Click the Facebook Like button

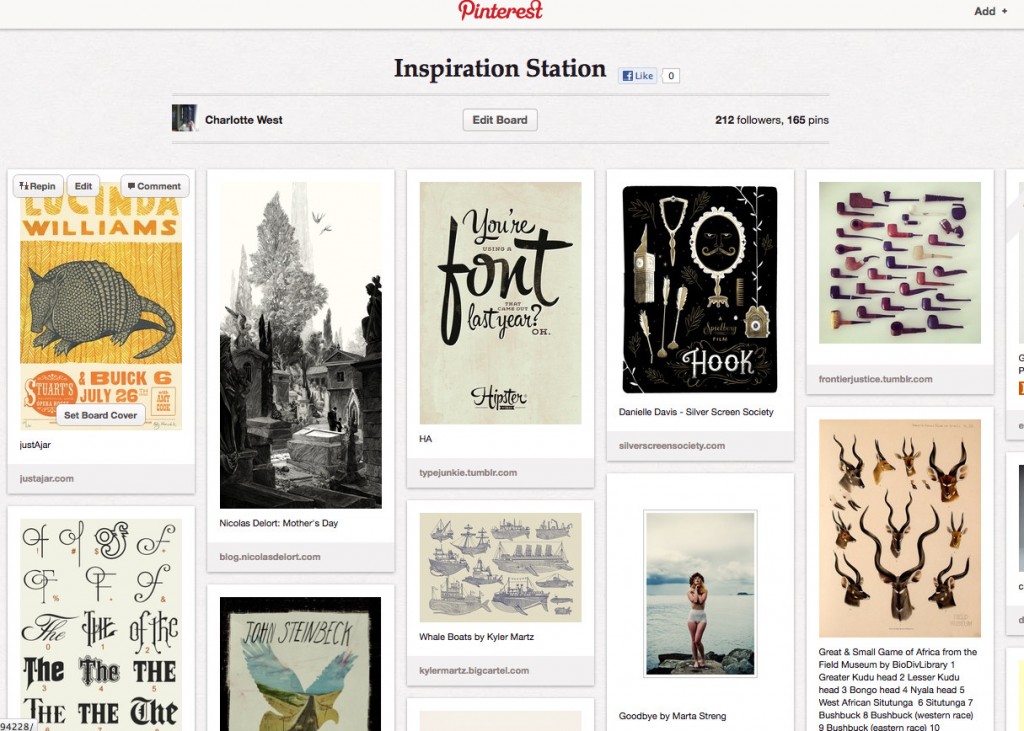click(637, 76)
